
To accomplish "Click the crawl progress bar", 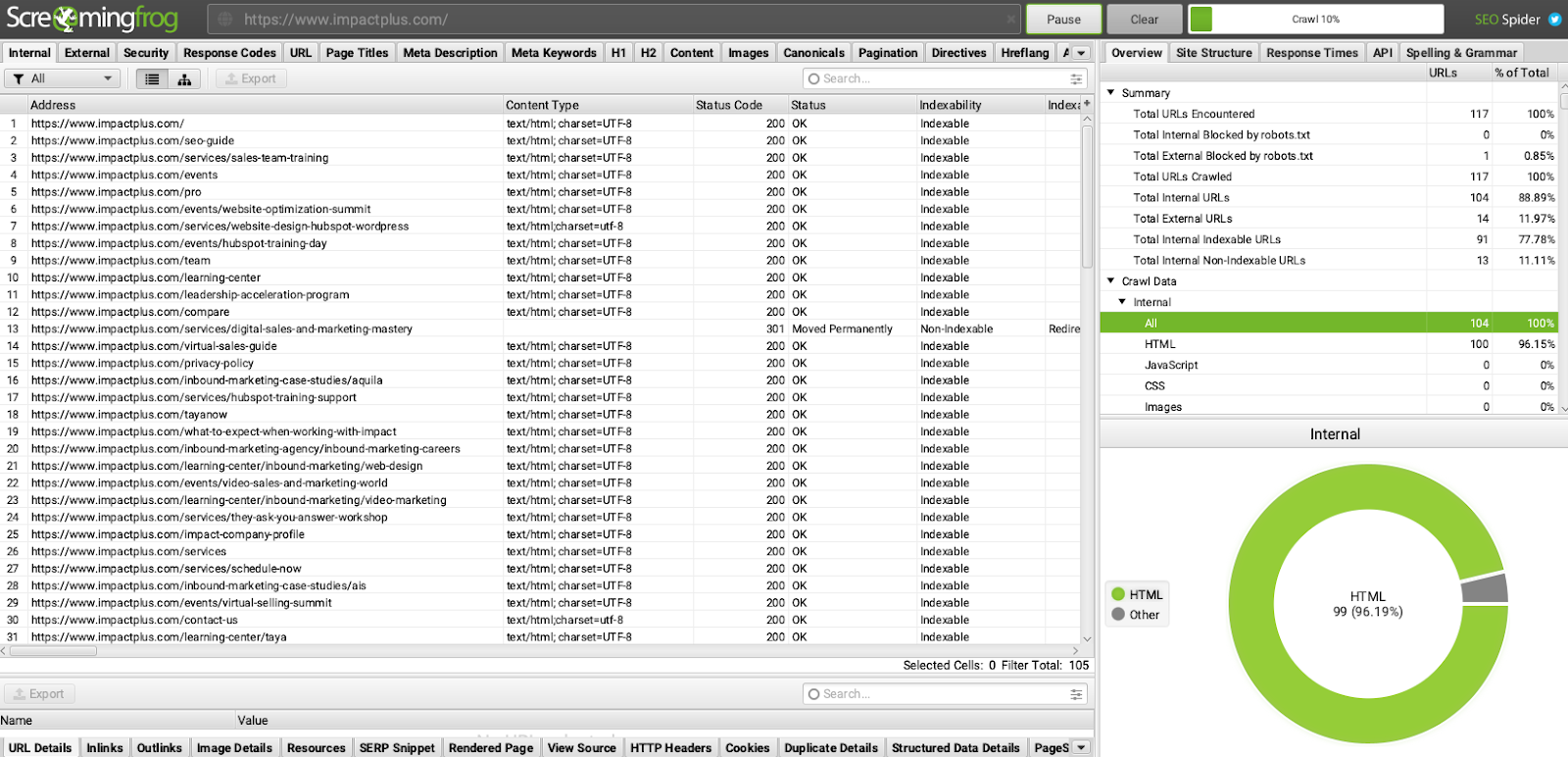I will 1316,19.
